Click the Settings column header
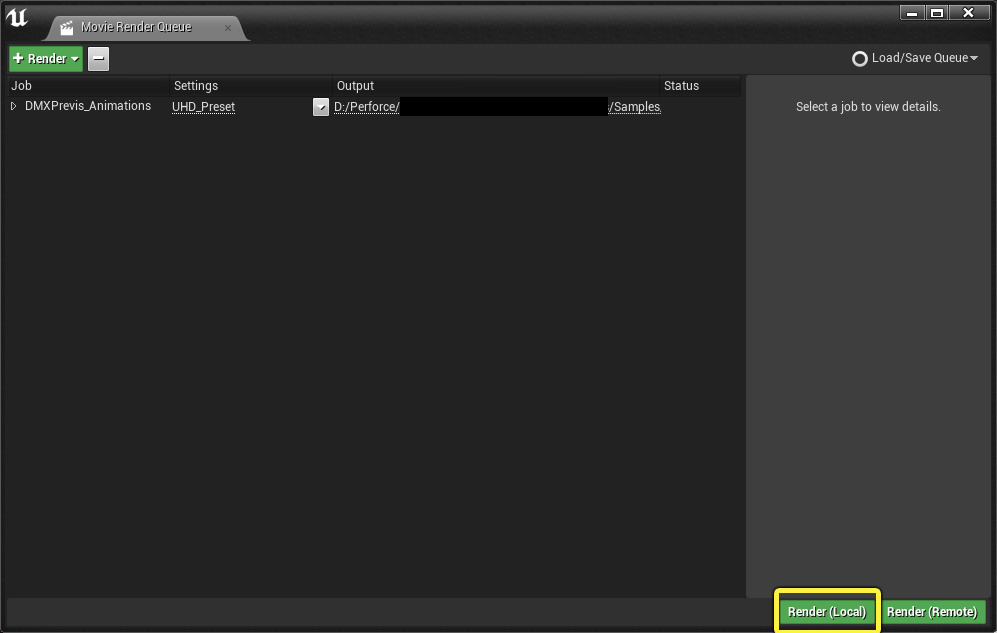The width and height of the screenshot is (997, 633). coord(196,85)
